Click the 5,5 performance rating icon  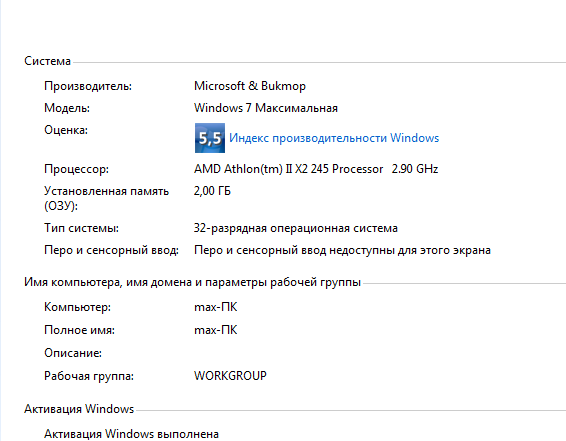pyautogui.click(x=210, y=138)
